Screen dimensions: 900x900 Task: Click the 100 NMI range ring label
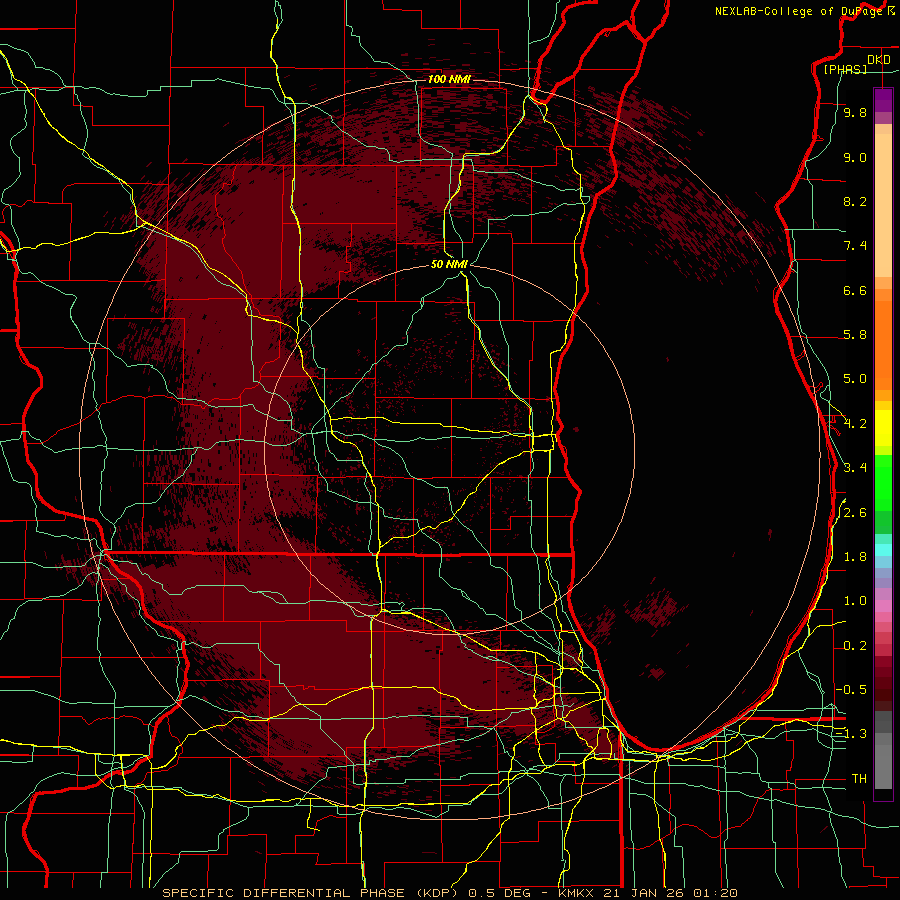[449, 79]
